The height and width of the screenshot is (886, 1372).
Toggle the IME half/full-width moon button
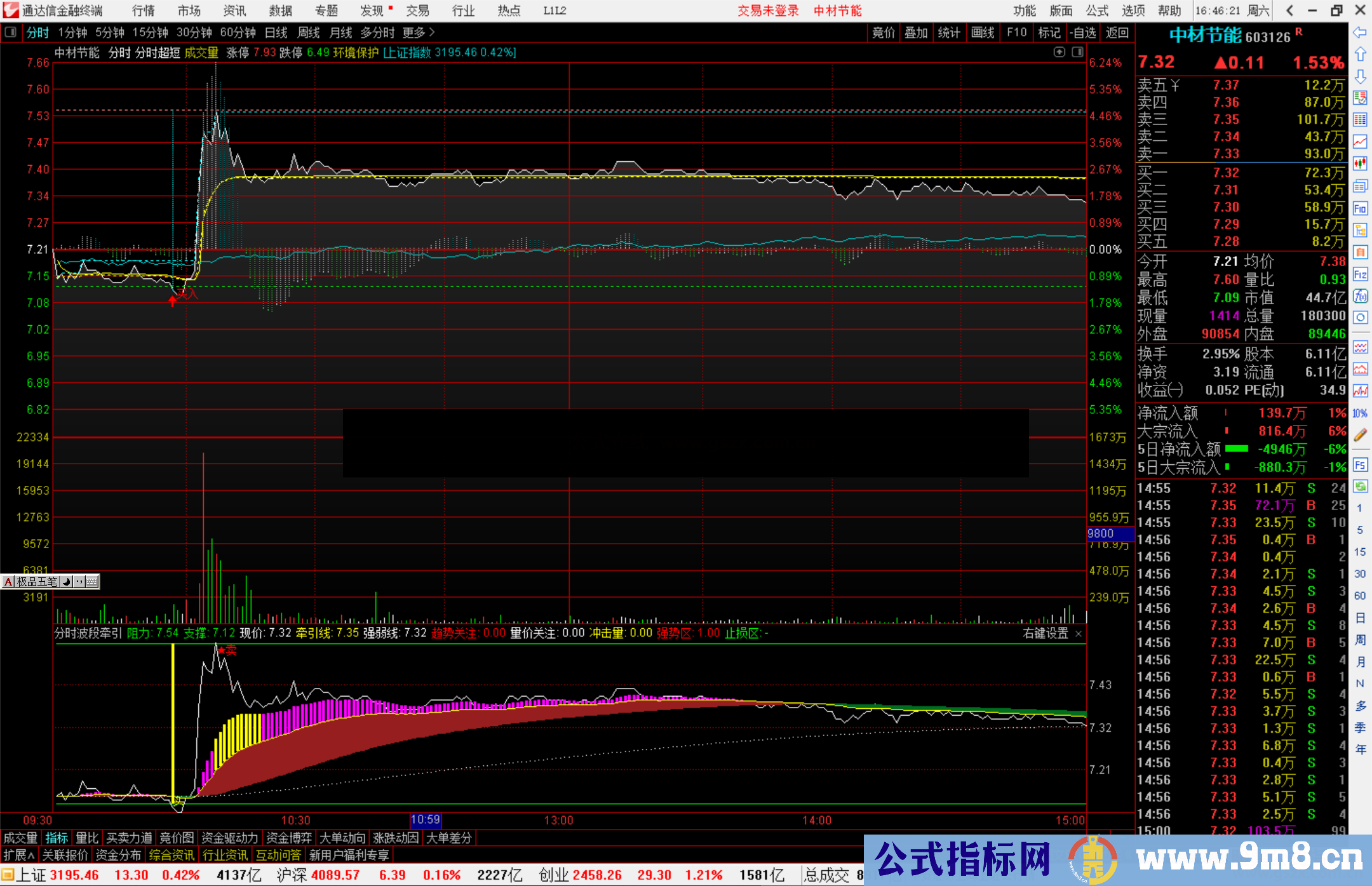(66, 581)
